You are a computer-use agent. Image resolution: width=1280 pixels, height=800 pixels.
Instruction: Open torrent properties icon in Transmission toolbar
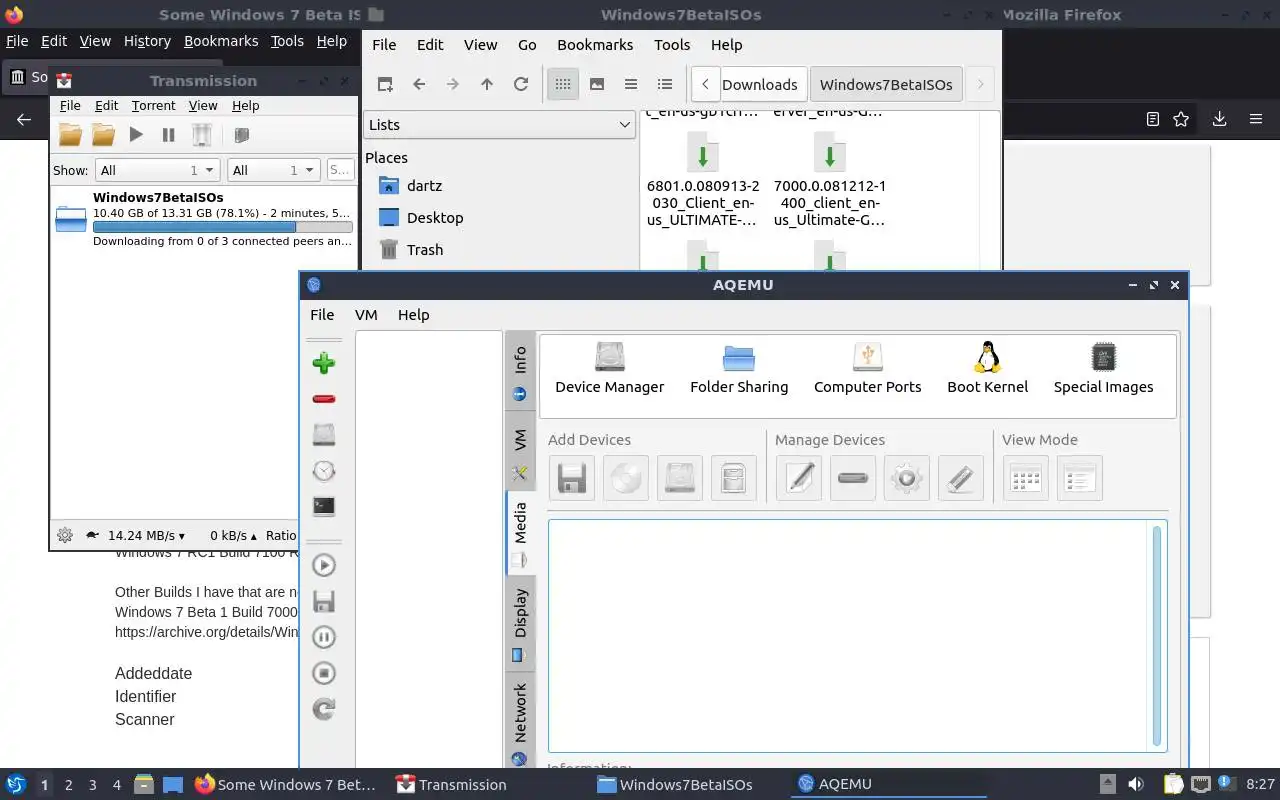point(241,134)
